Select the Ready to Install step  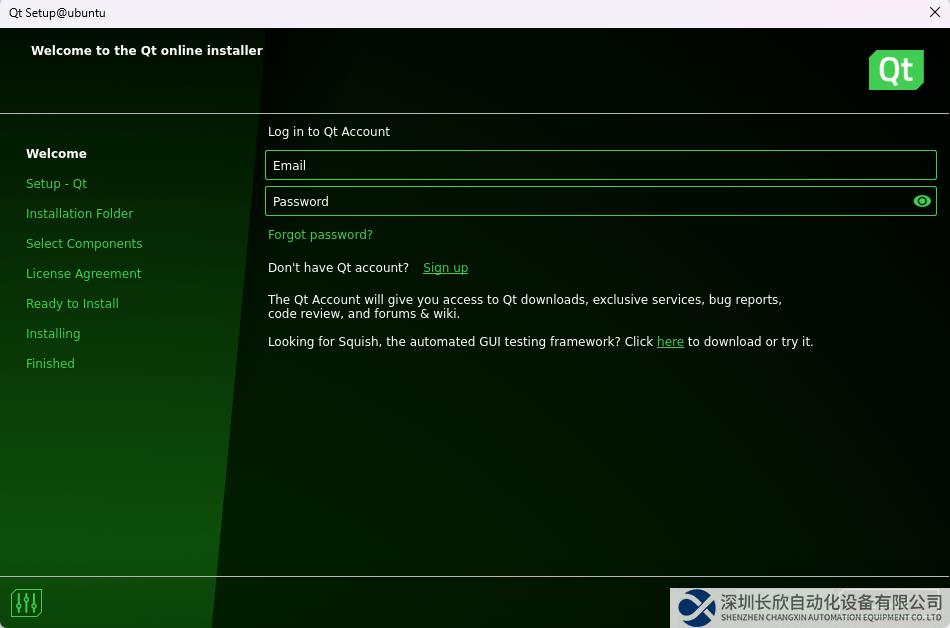(x=72, y=303)
